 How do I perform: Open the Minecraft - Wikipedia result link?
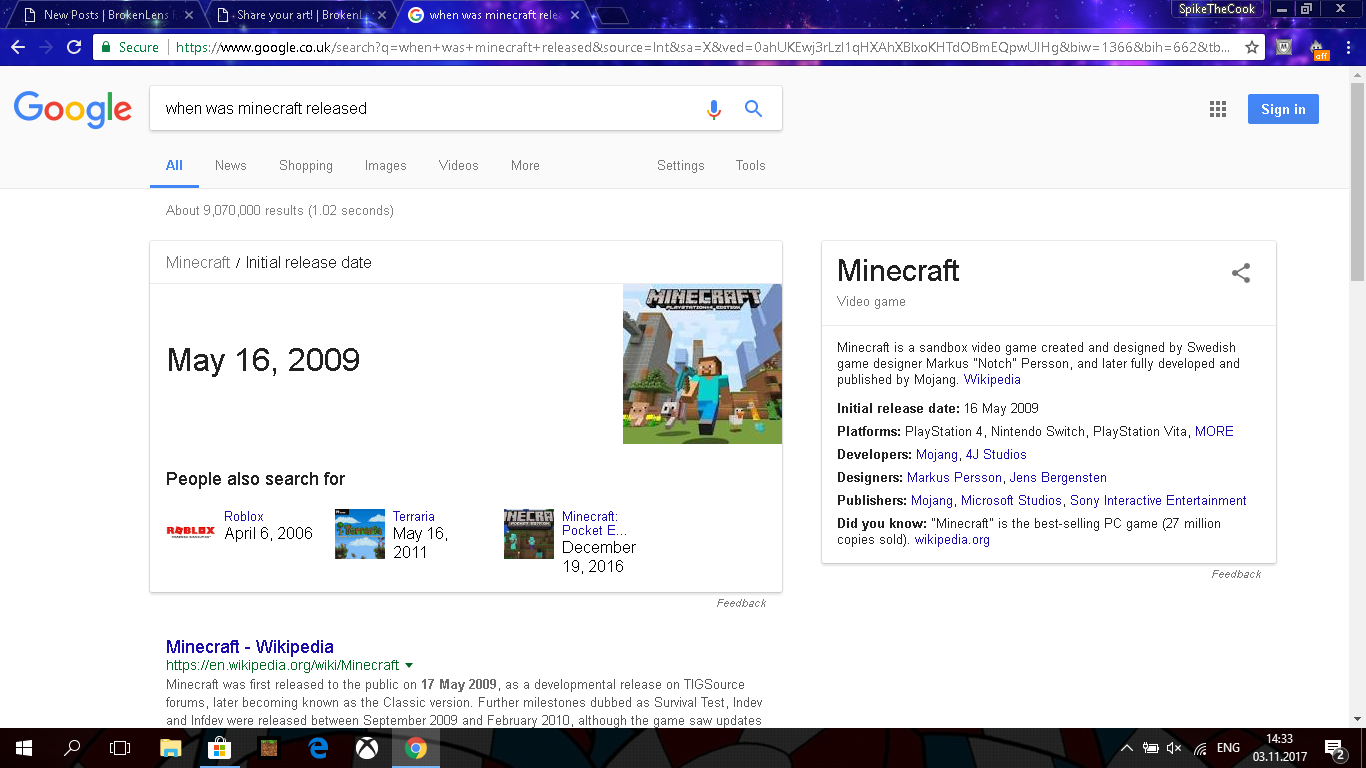[x=250, y=647]
